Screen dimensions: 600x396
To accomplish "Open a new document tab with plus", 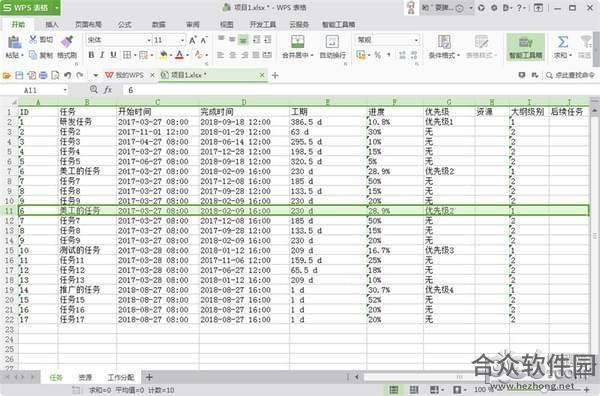I will click(x=275, y=75).
